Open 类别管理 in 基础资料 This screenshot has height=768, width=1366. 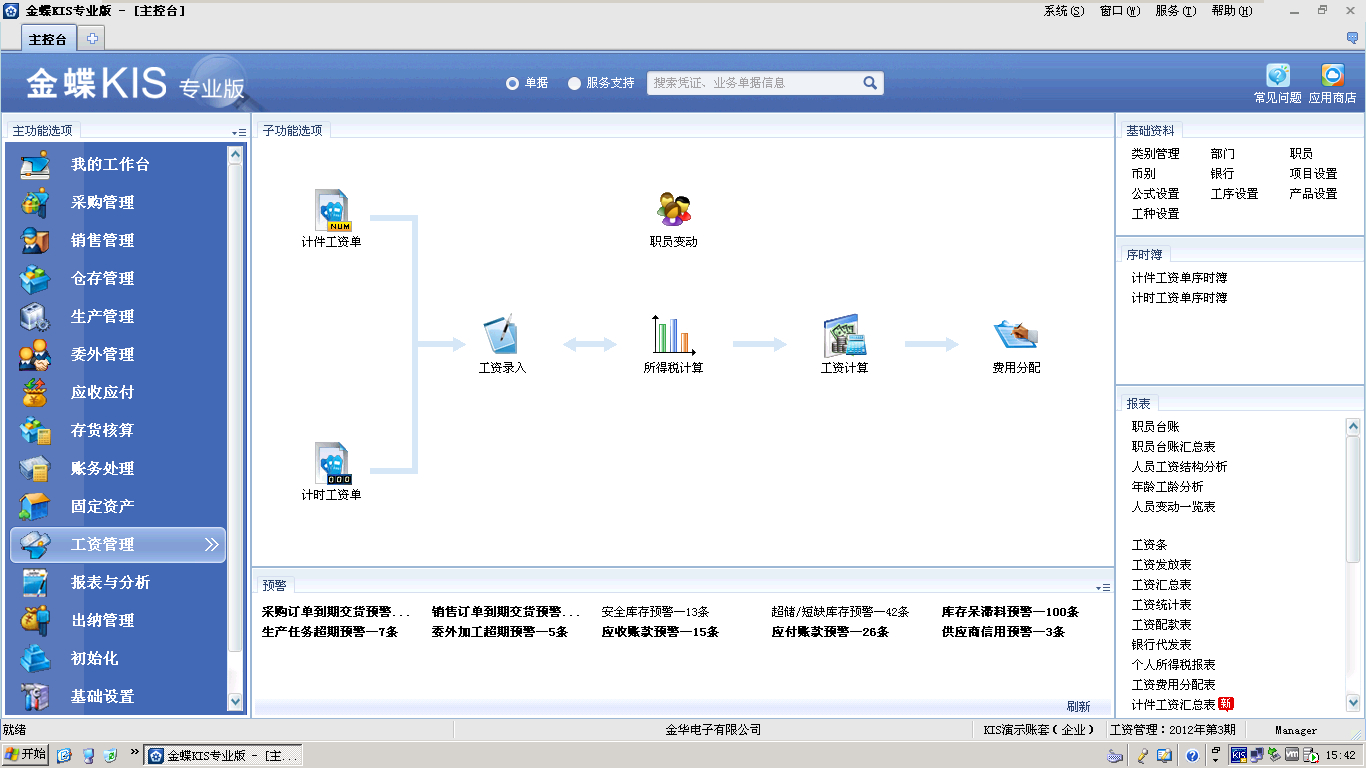click(x=1155, y=154)
